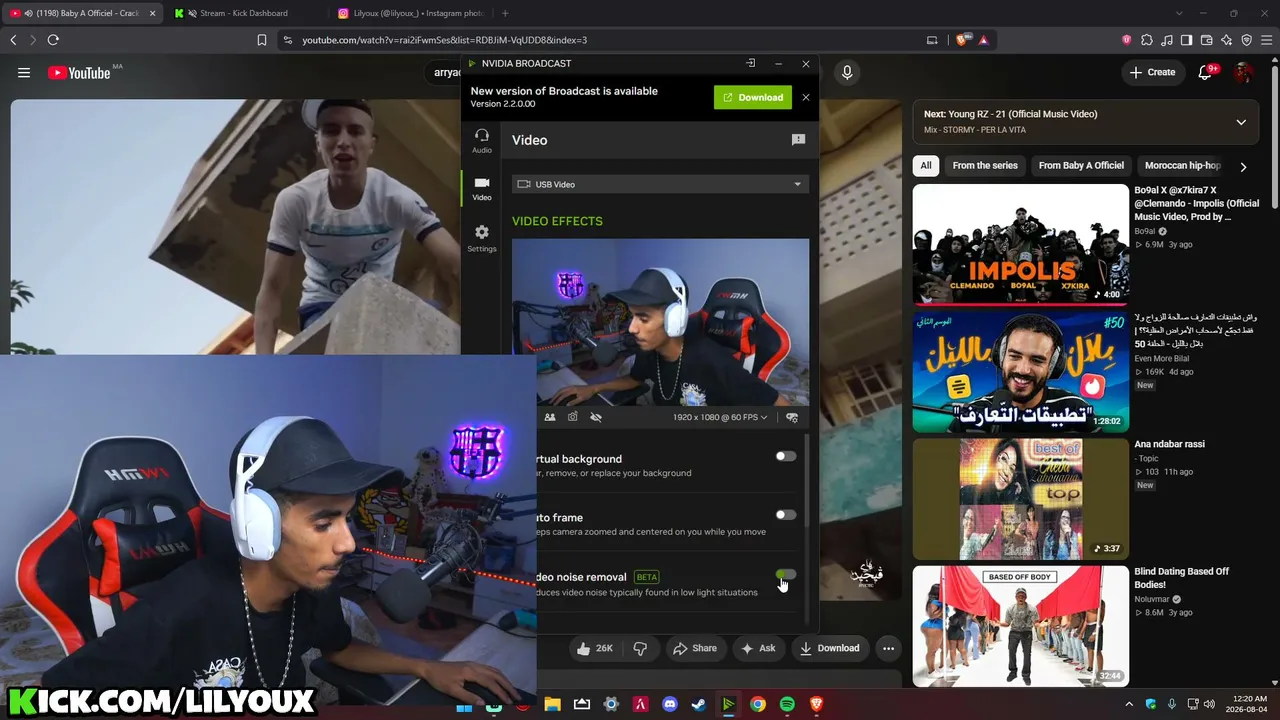The width and height of the screenshot is (1280, 720).
Task: Reload the current page
Action: pos(53,40)
